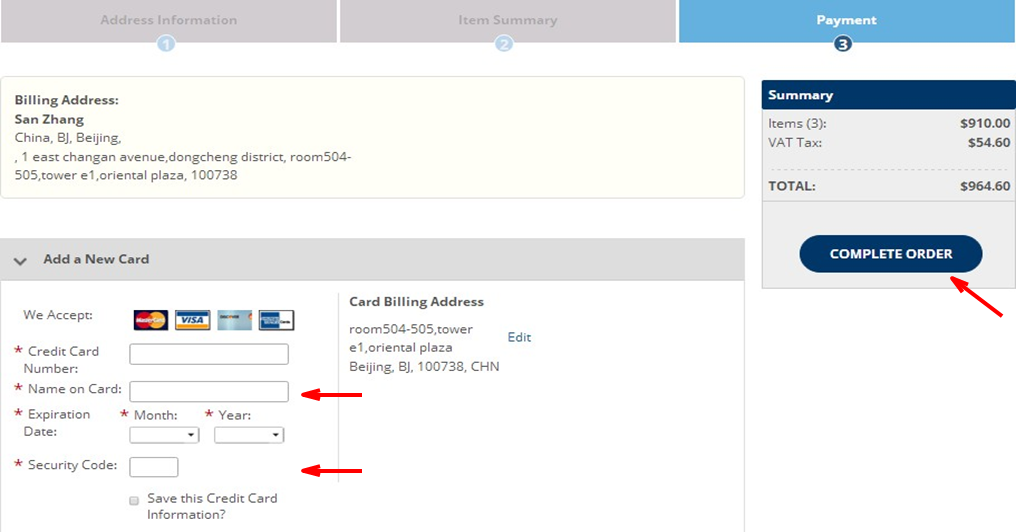Click the Visa card icon
Image resolution: width=1016 pixels, height=532 pixels.
pos(192,320)
